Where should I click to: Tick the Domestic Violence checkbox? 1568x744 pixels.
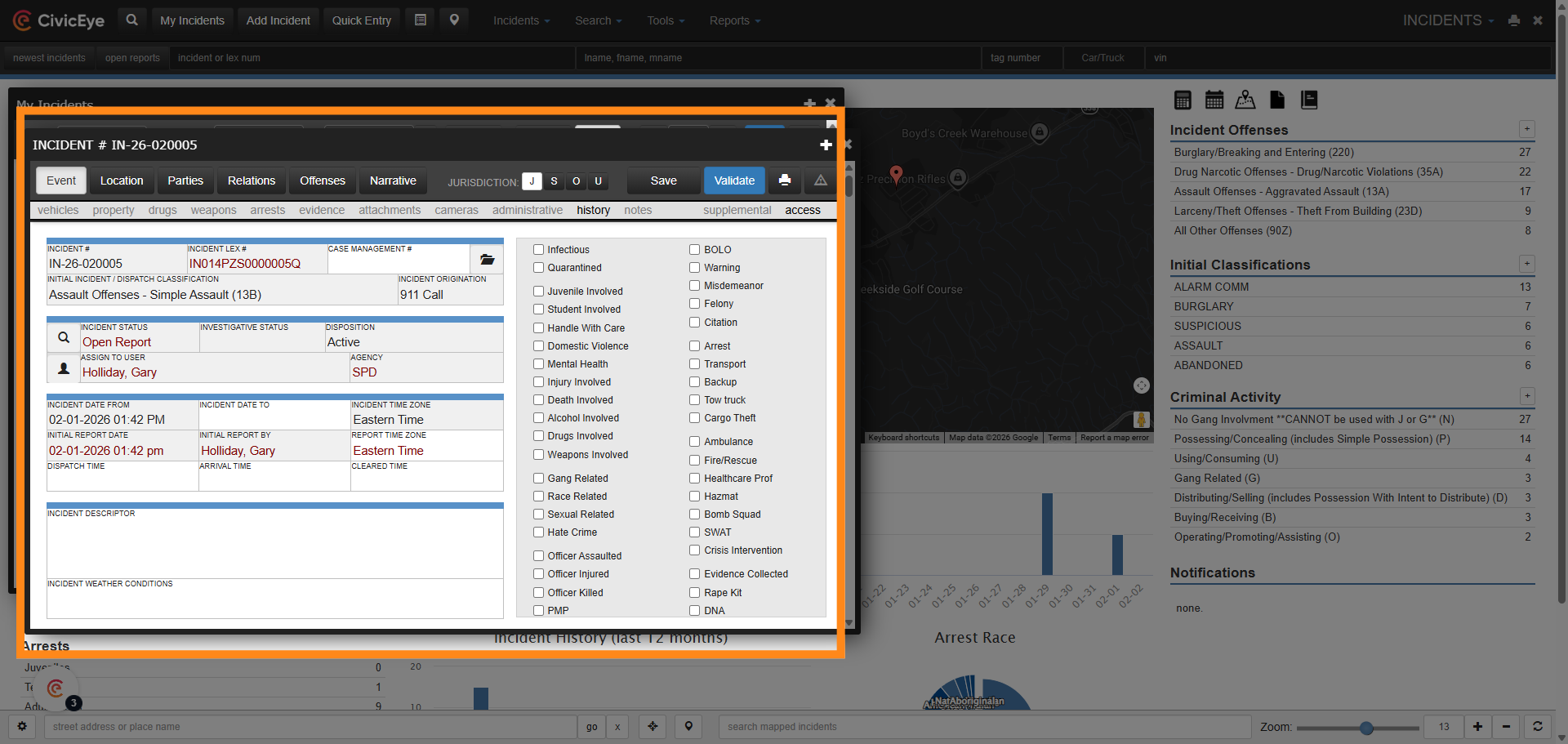coord(539,346)
